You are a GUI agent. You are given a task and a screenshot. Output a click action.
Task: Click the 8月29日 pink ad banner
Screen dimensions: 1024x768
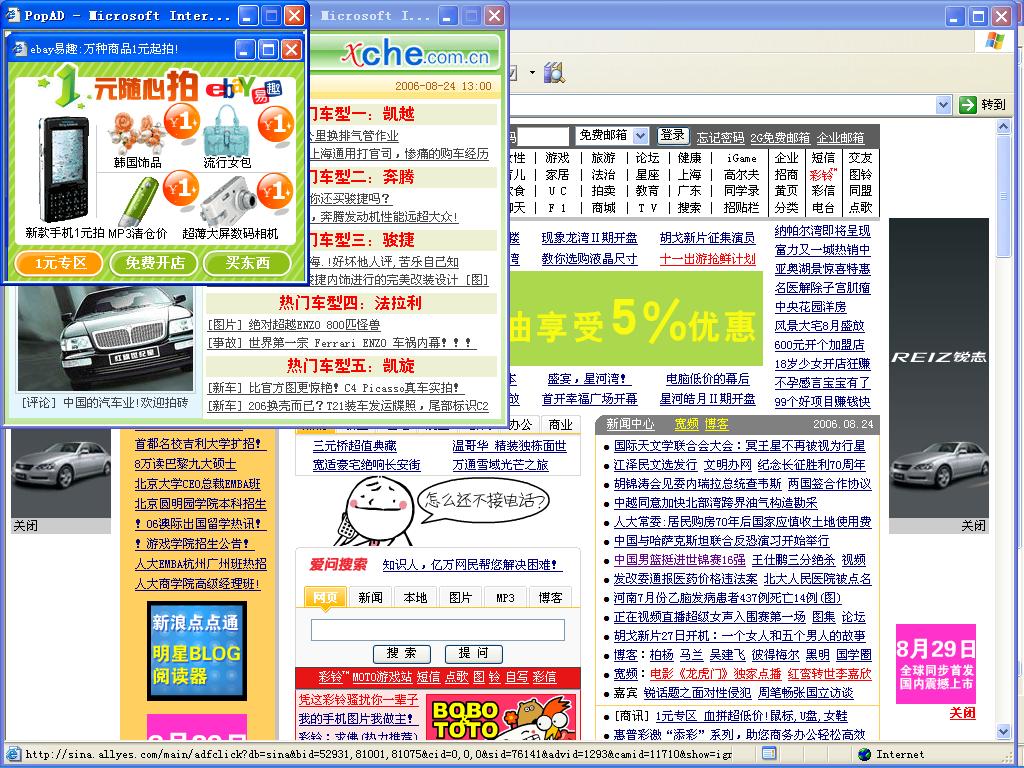tap(936, 664)
